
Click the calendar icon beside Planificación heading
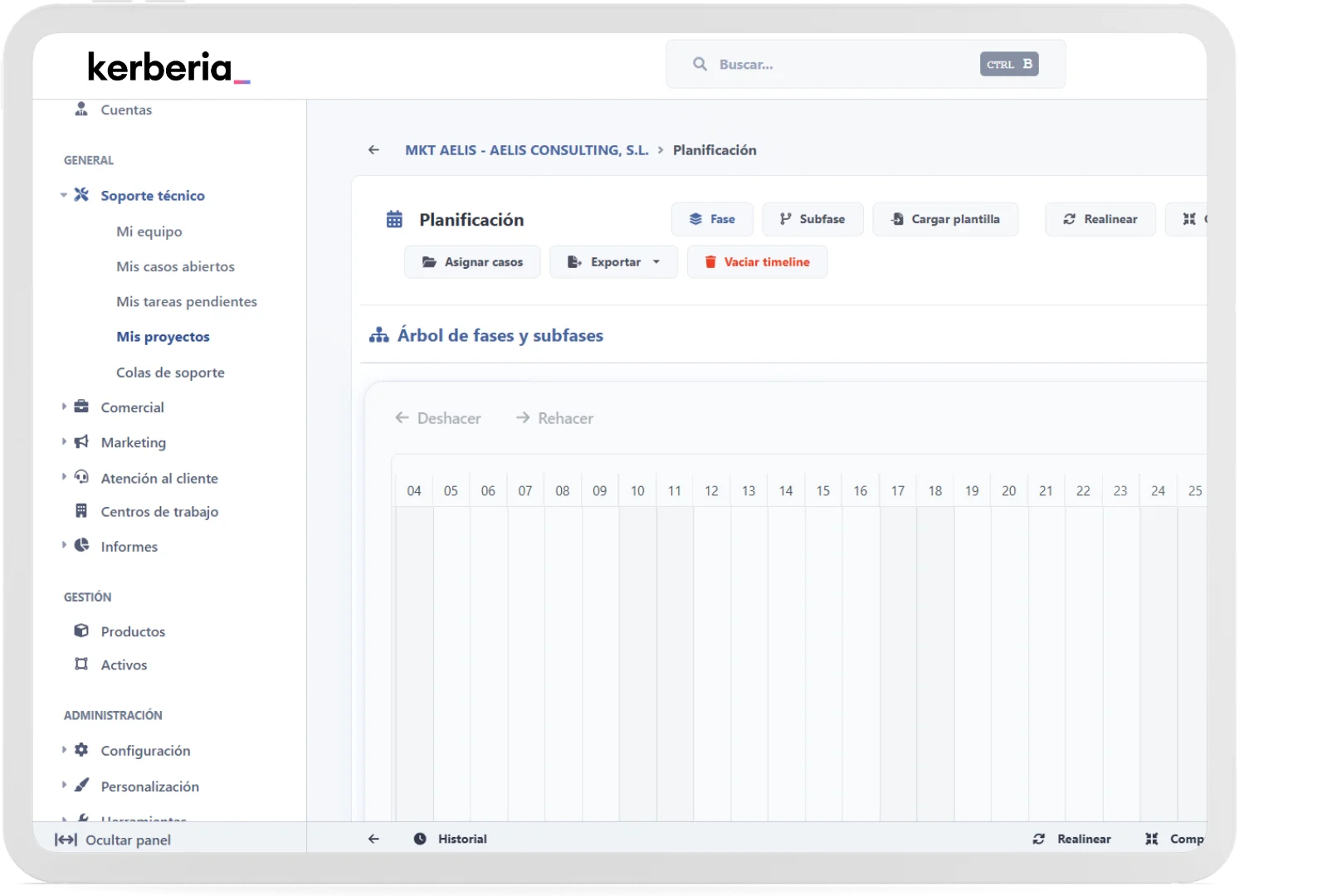(x=394, y=220)
